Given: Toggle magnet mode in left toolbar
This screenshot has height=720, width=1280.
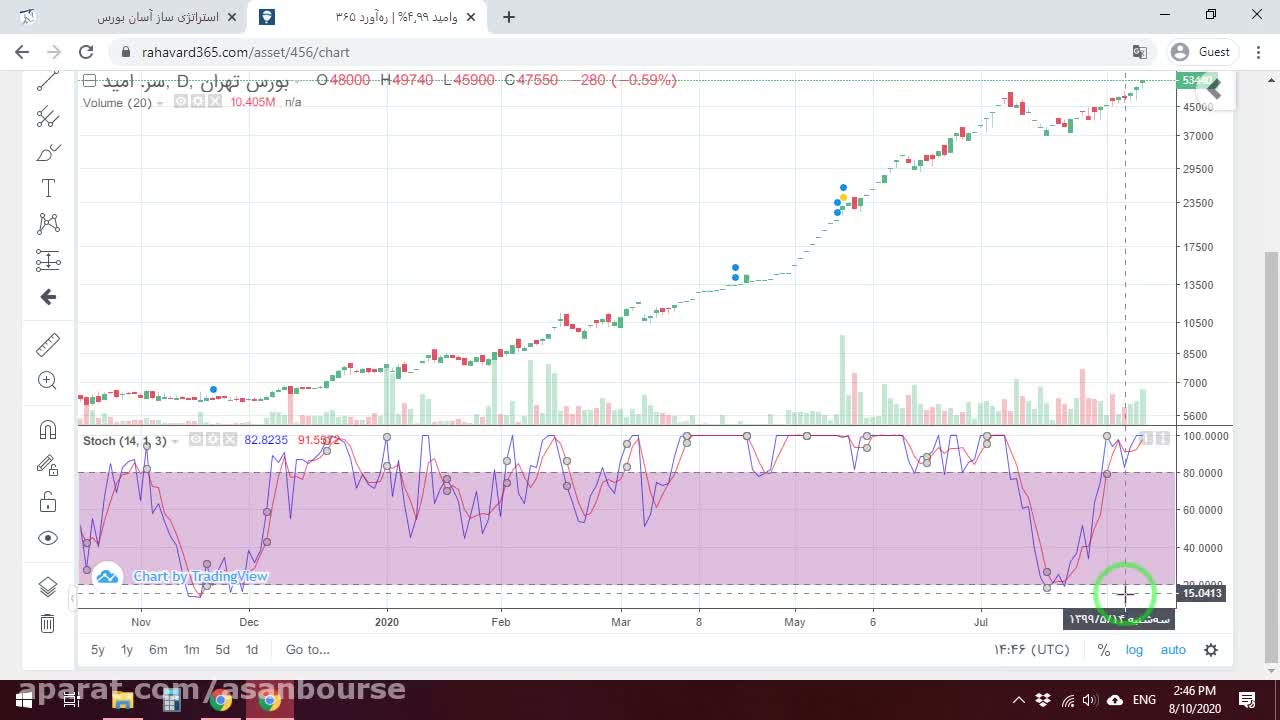Looking at the screenshot, I should pos(47,430).
